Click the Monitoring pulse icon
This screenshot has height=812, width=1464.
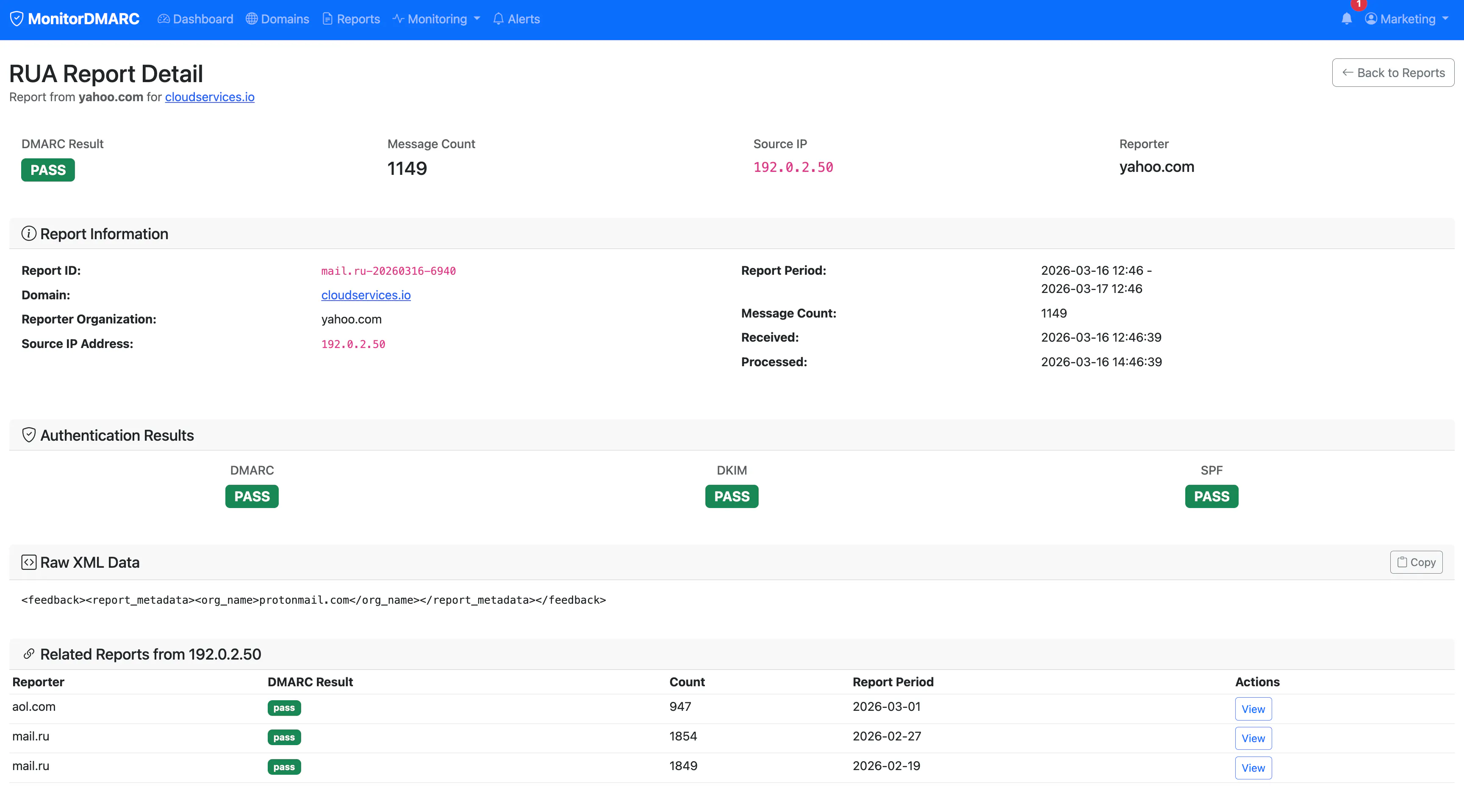coord(398,19)
